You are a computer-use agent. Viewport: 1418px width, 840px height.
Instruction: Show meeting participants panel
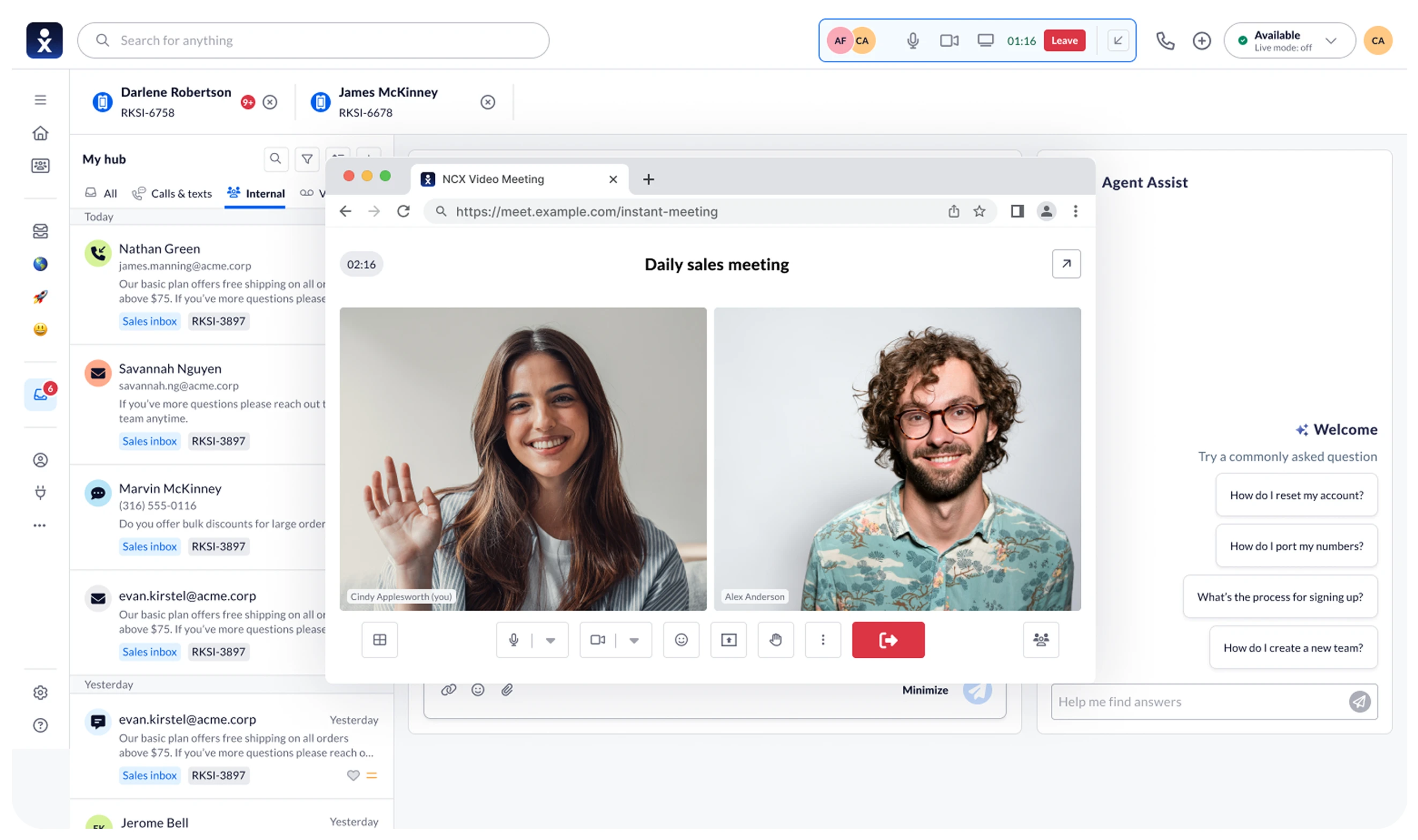coord(1041,640)
